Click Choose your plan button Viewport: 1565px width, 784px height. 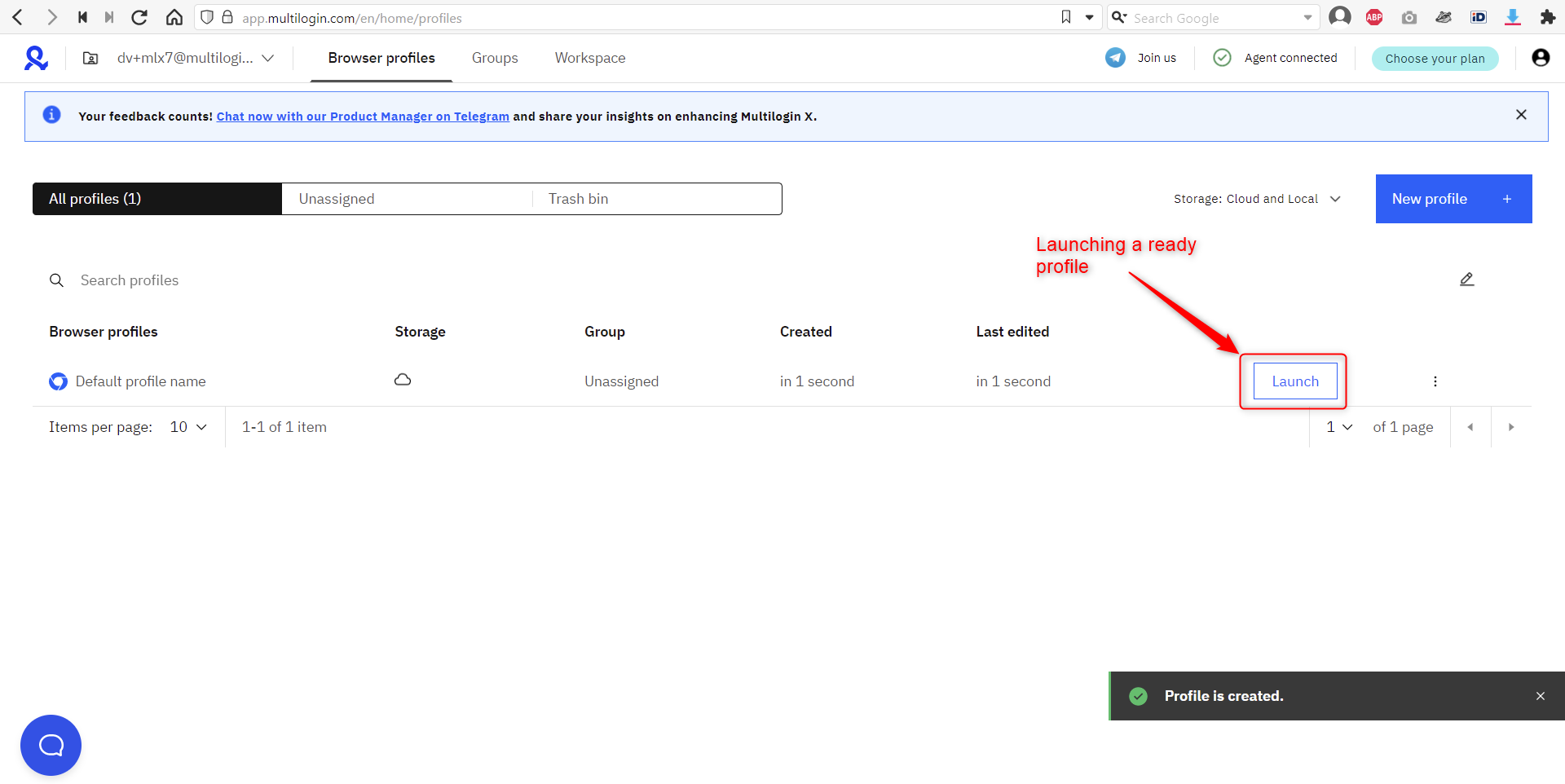[x=1435, y=58]
